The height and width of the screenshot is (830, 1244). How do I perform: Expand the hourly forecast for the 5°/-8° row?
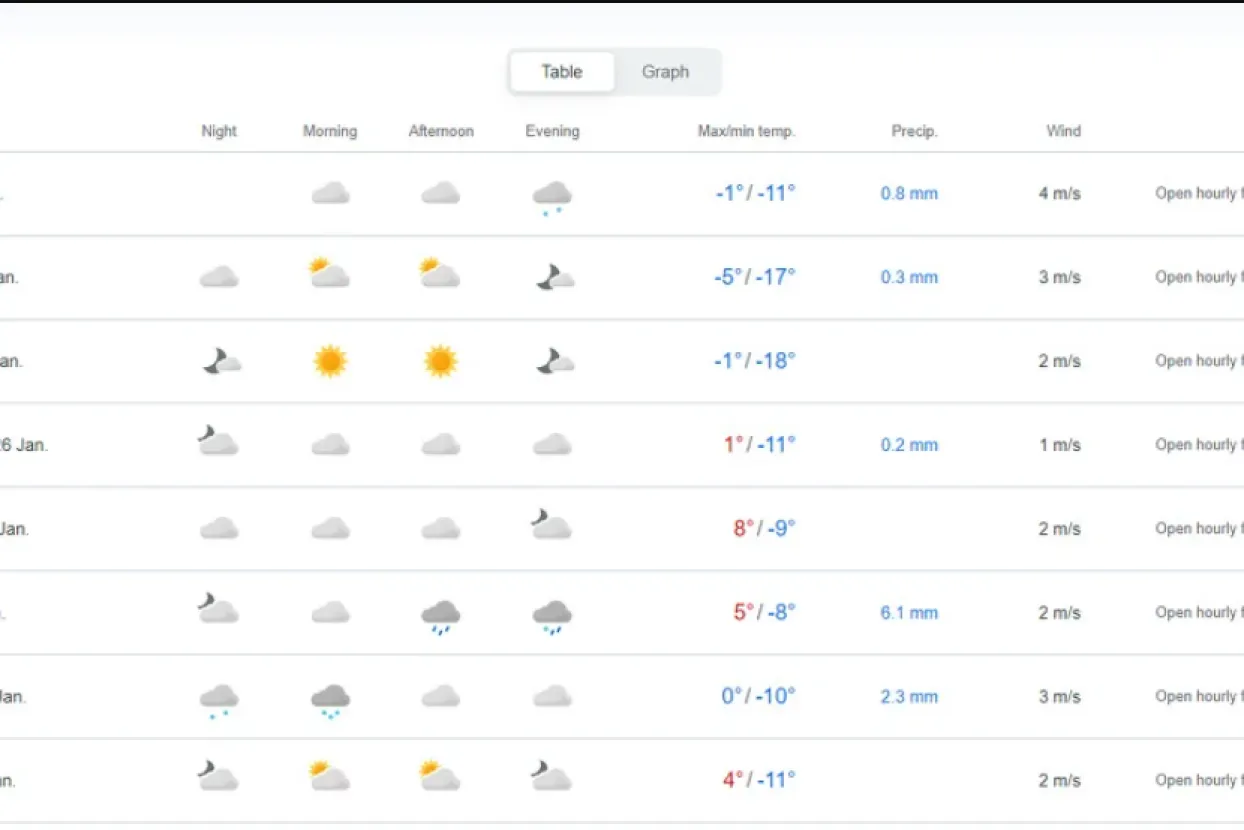(1198, 612)
